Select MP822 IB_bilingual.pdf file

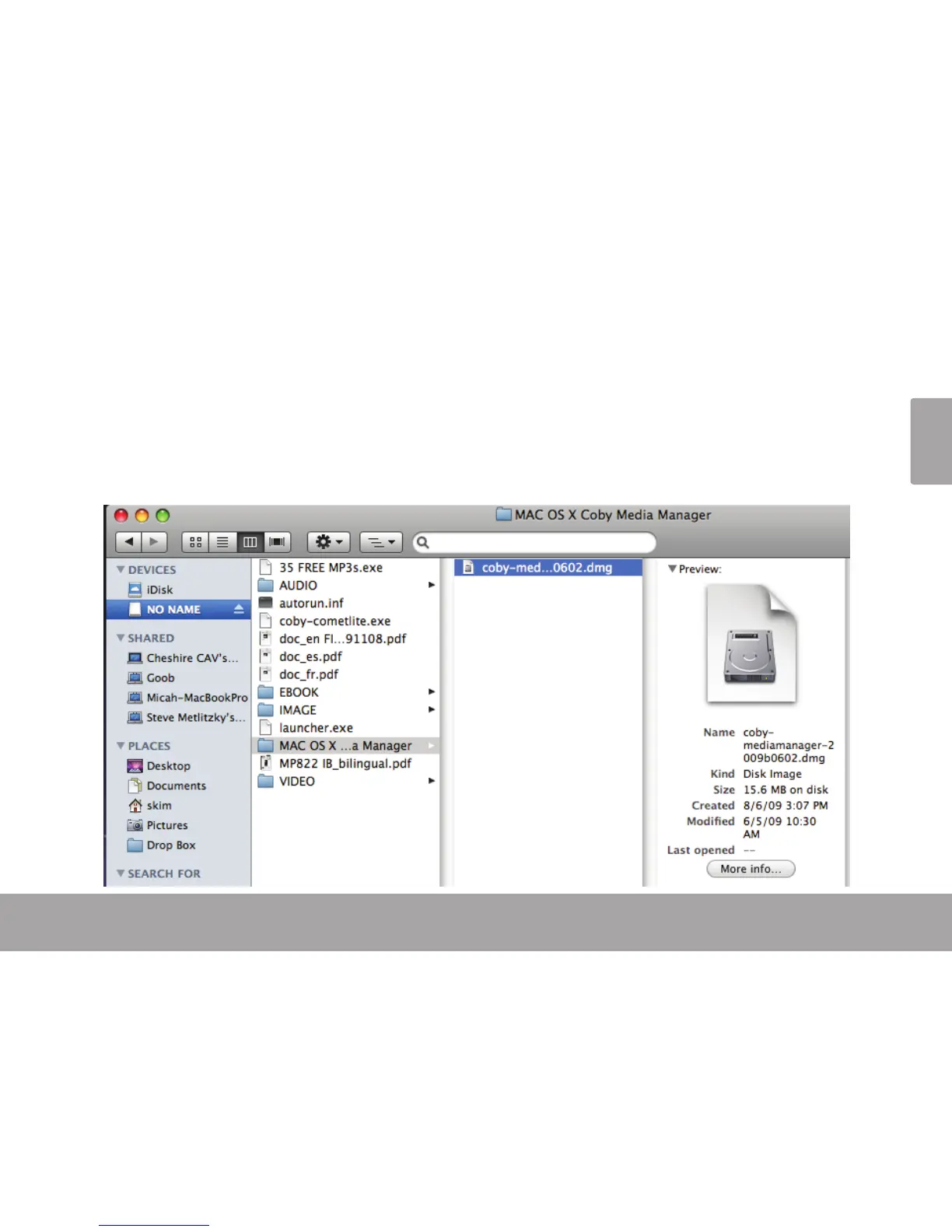pyautogui.click(x=347, y=764)
